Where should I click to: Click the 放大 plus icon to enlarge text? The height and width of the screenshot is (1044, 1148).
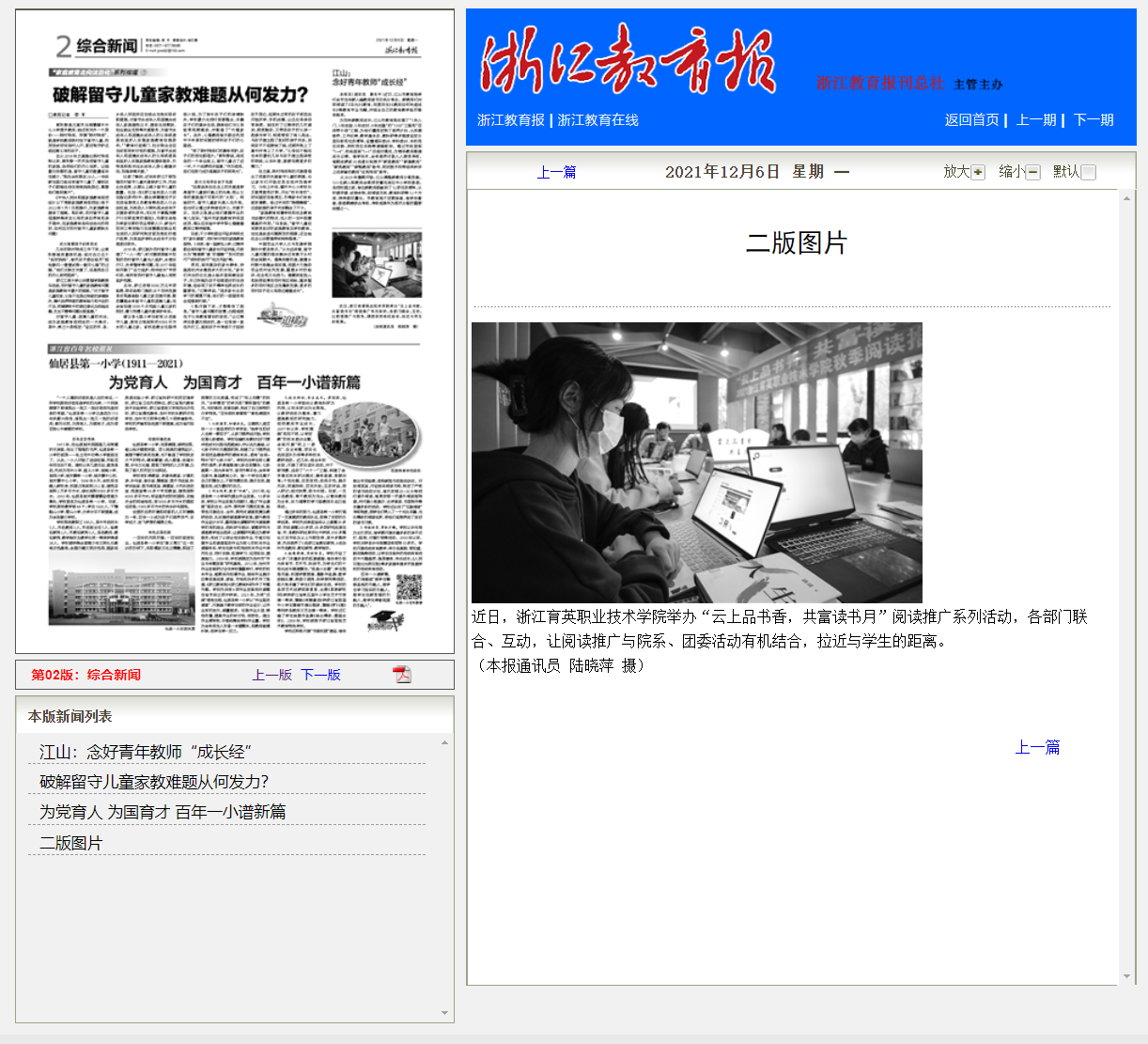click(x=978, y=172)
